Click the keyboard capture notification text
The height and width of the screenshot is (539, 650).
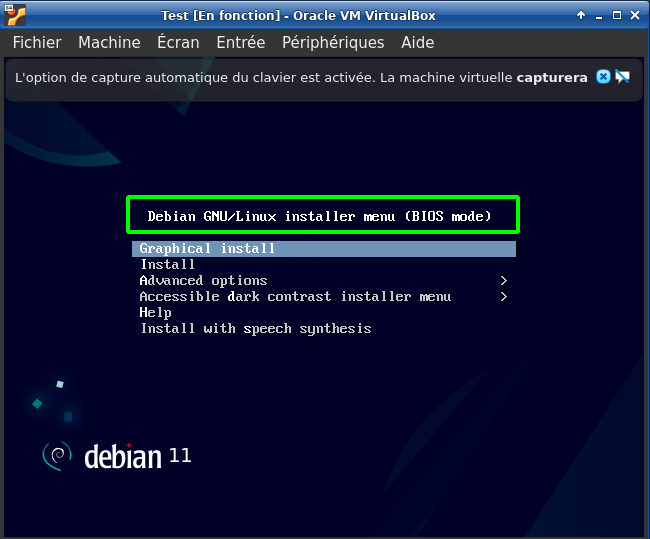point(301,78)
